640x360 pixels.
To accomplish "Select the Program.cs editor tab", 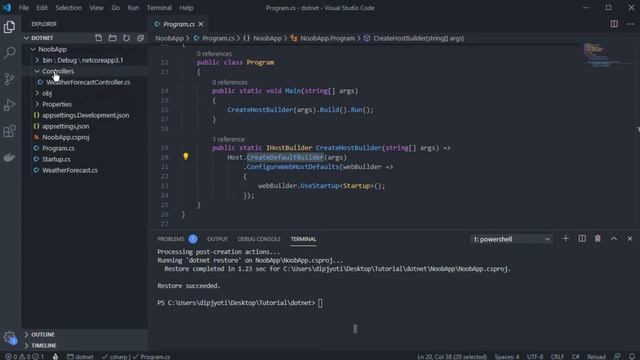I will pyautogui.click(x=179, y=24).
